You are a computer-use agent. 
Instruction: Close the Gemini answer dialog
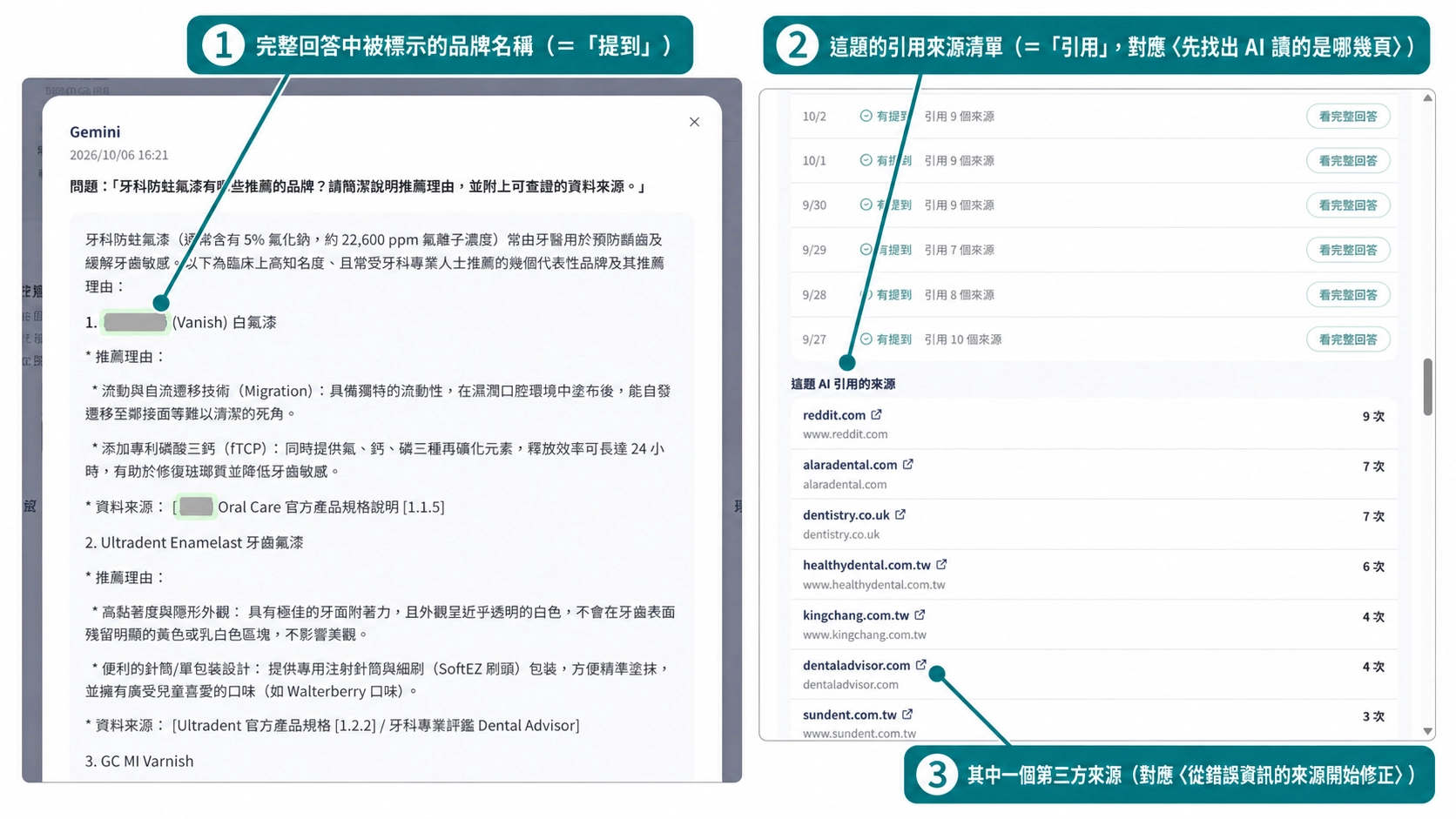click(x=694, y=122)
